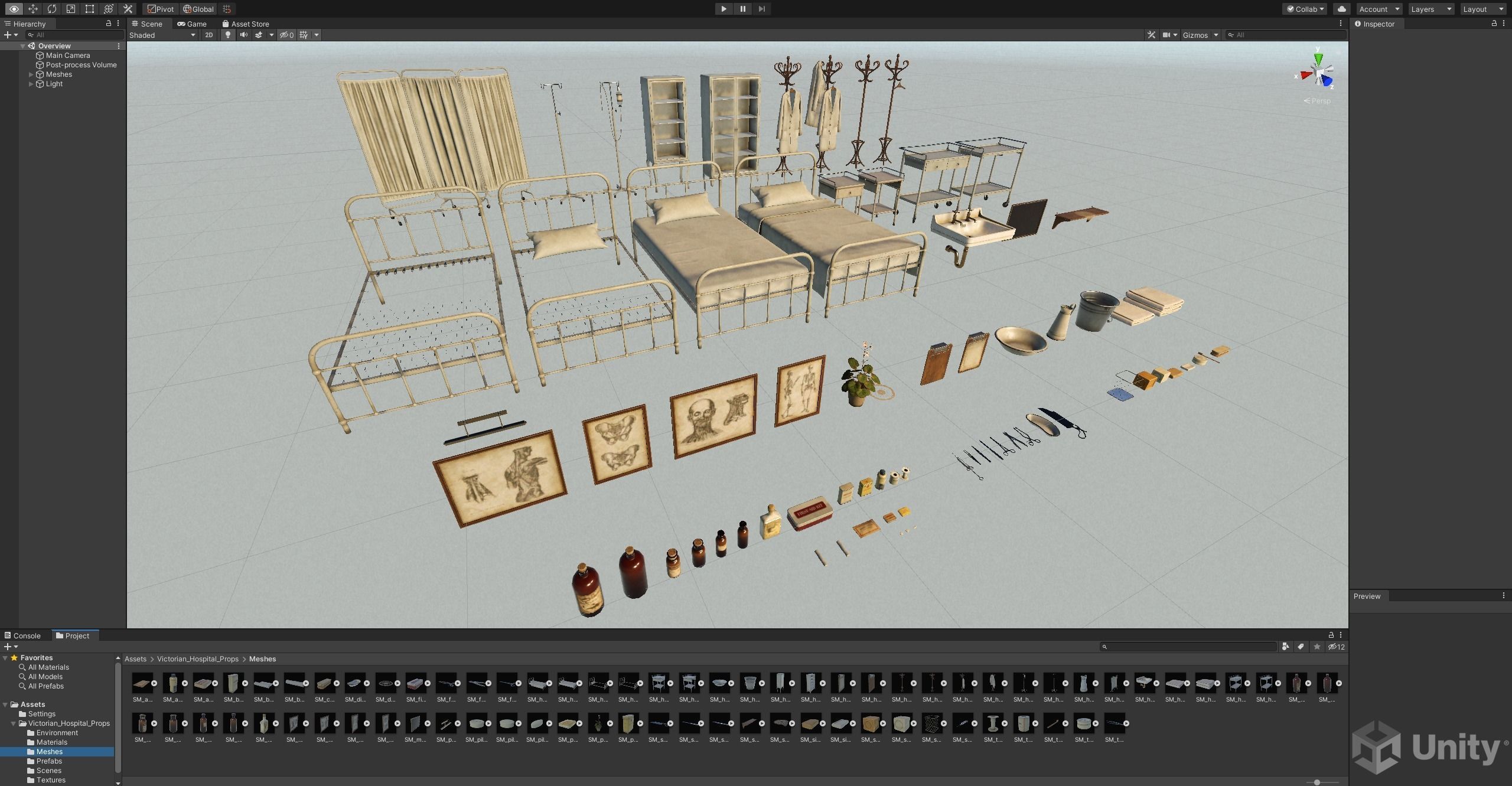Open scene component editor tools icon
Image resolution: width=1512 pixels, height=786 pixels.
click(1151, 35)
